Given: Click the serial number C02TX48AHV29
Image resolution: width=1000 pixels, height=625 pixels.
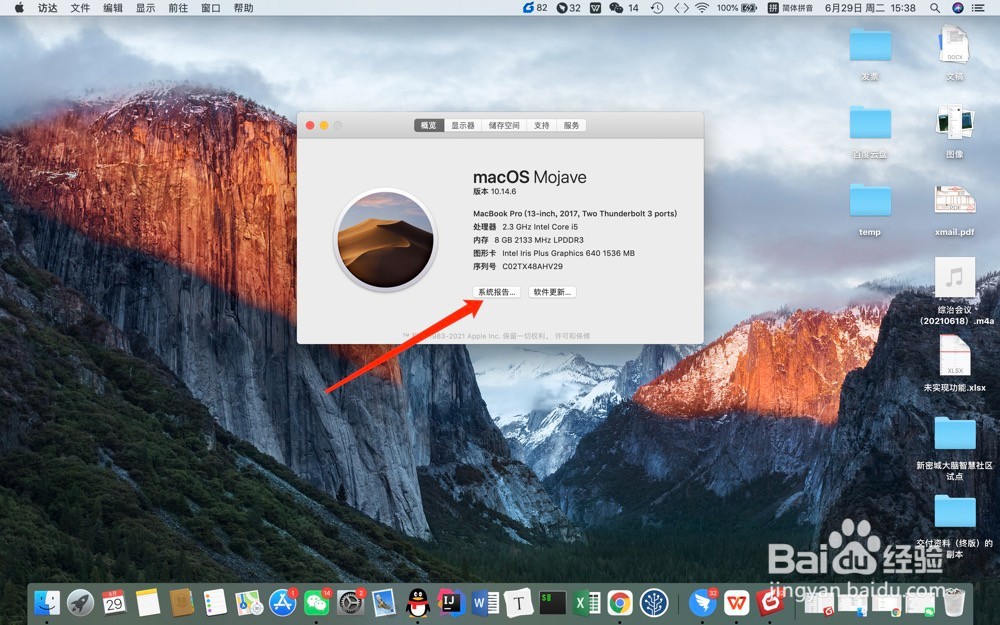Looking at the screenshot, I should tap(533, 267).
